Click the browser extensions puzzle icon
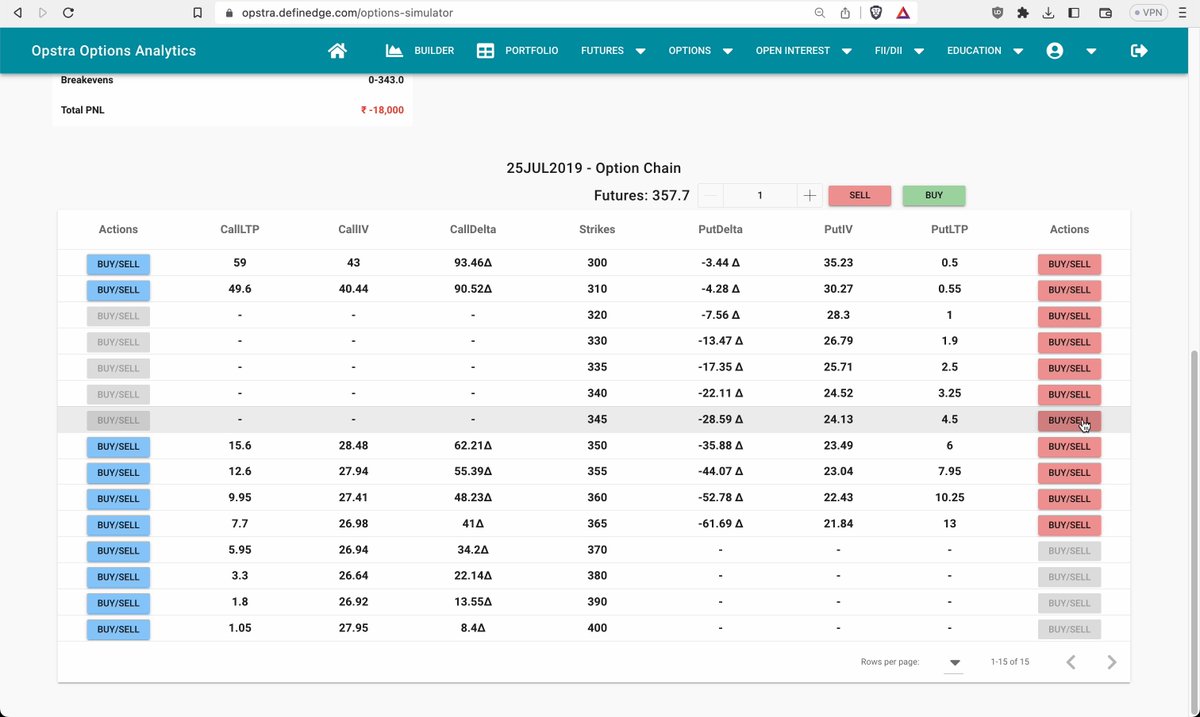The height and width of the screenshot is (717, 1200). pos(1022,13)
